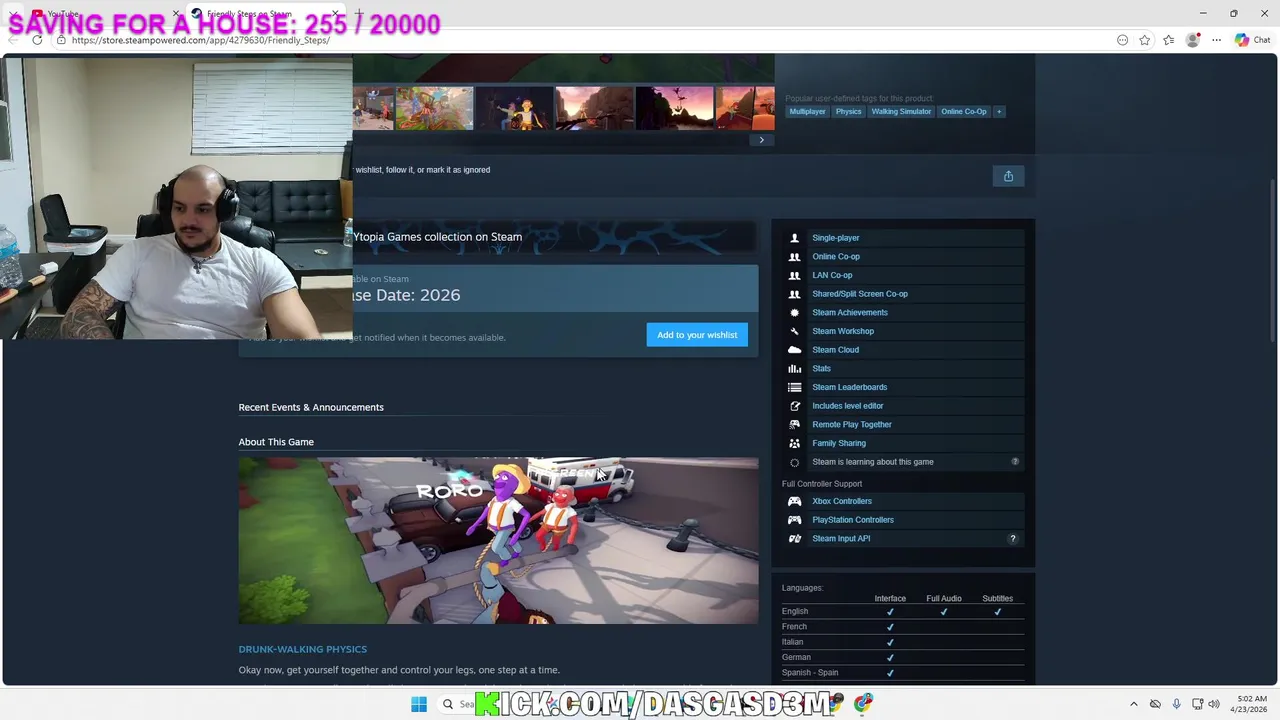Click the browser address bar URL
The height and width of the screenshot is (720, 1280).
[200, 40]
